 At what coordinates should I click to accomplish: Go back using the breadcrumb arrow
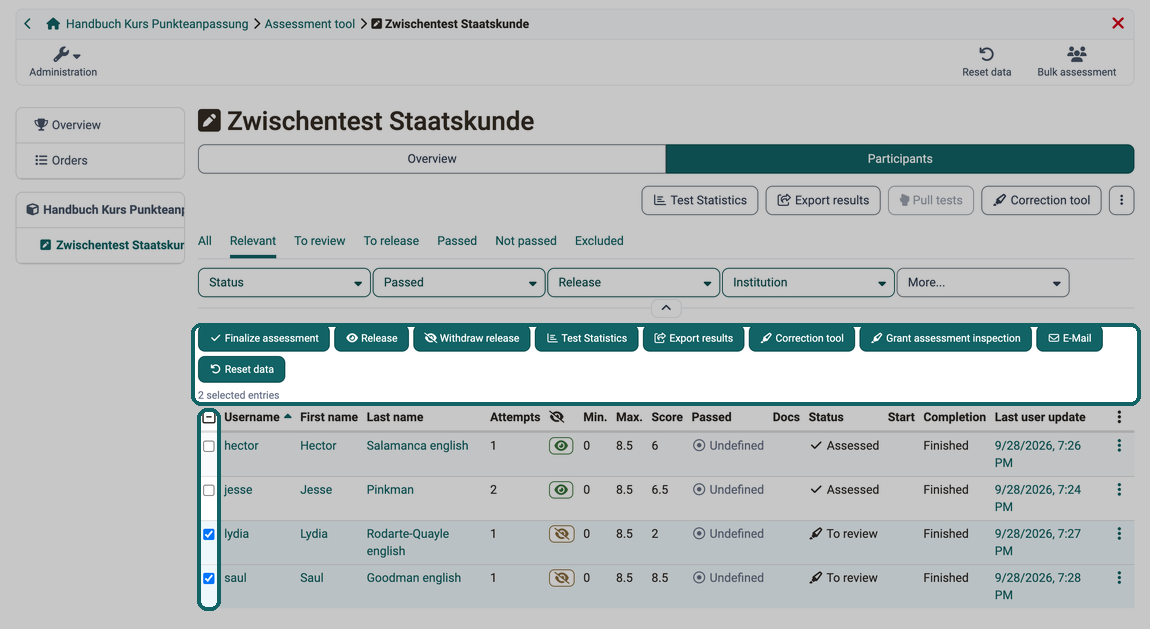click(27, 23)
